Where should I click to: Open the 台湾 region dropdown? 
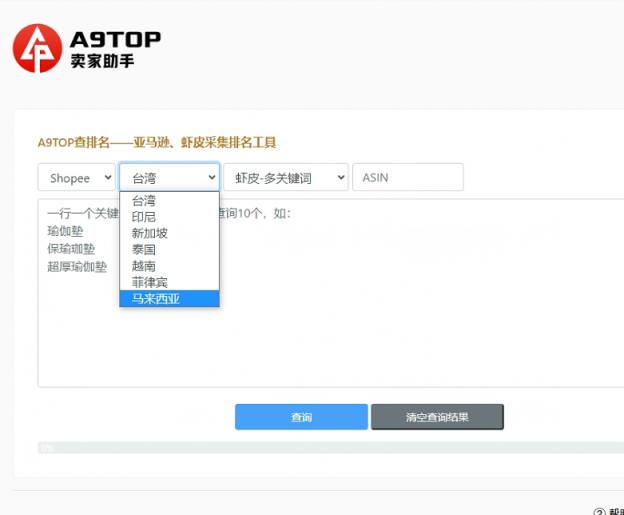click(170, 178)
